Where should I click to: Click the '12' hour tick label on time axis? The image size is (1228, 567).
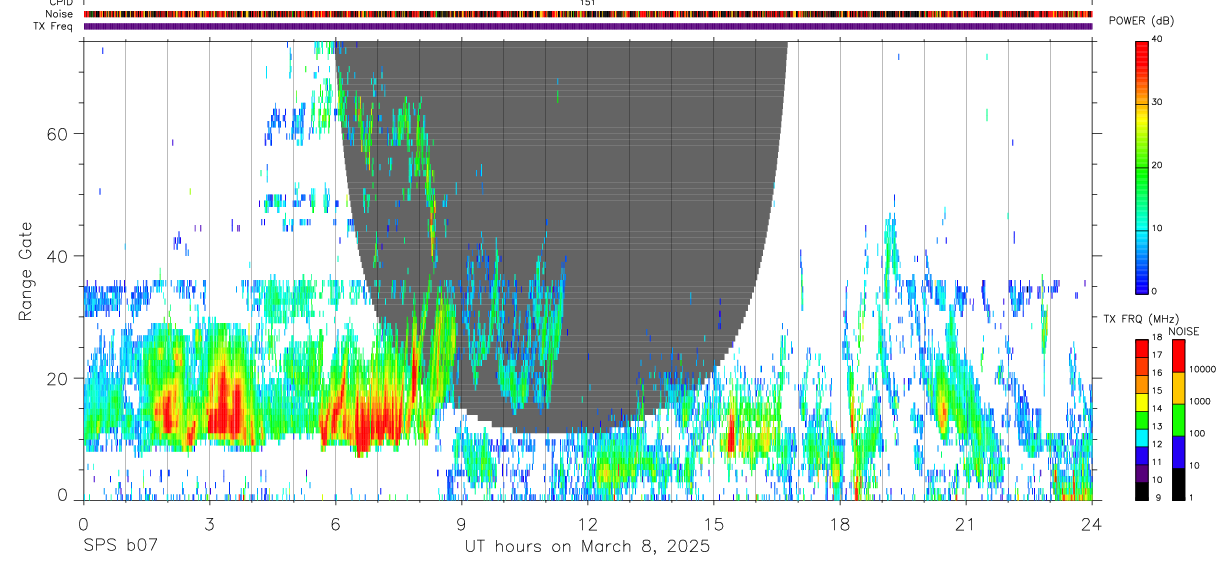(588, 524)
